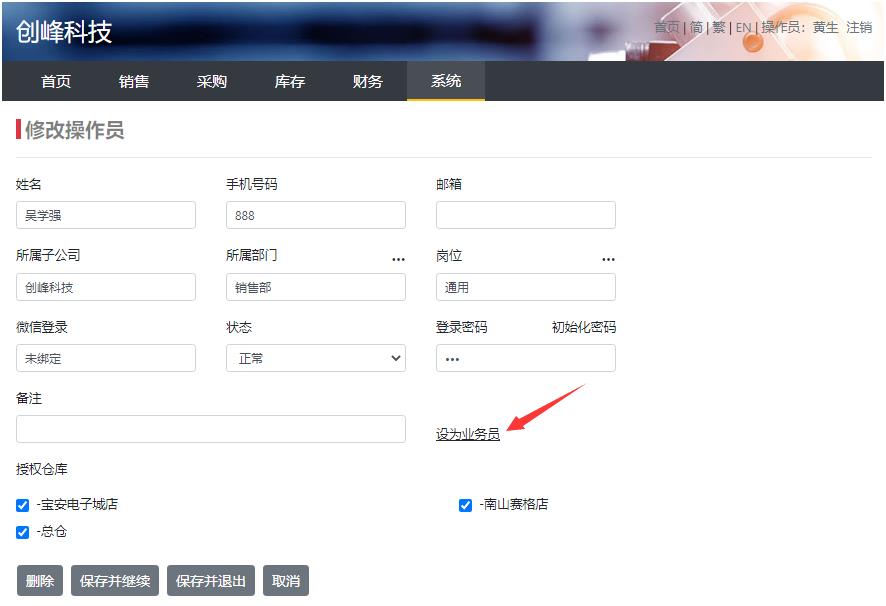
Task: Click the 微信登录 field showing 未绑定
Action: [x=106, y=358]
